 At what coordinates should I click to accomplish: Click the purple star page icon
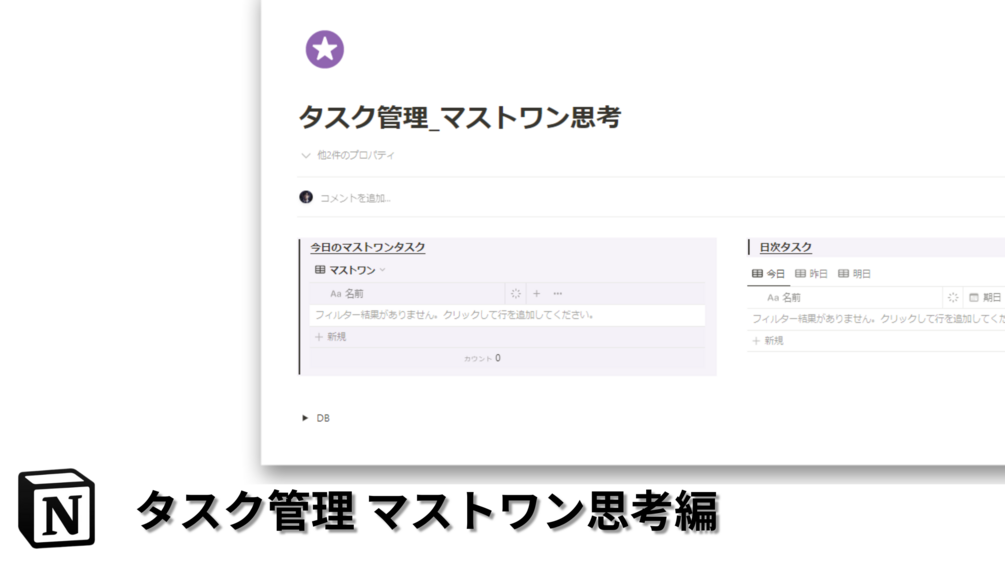click(324, 49)
